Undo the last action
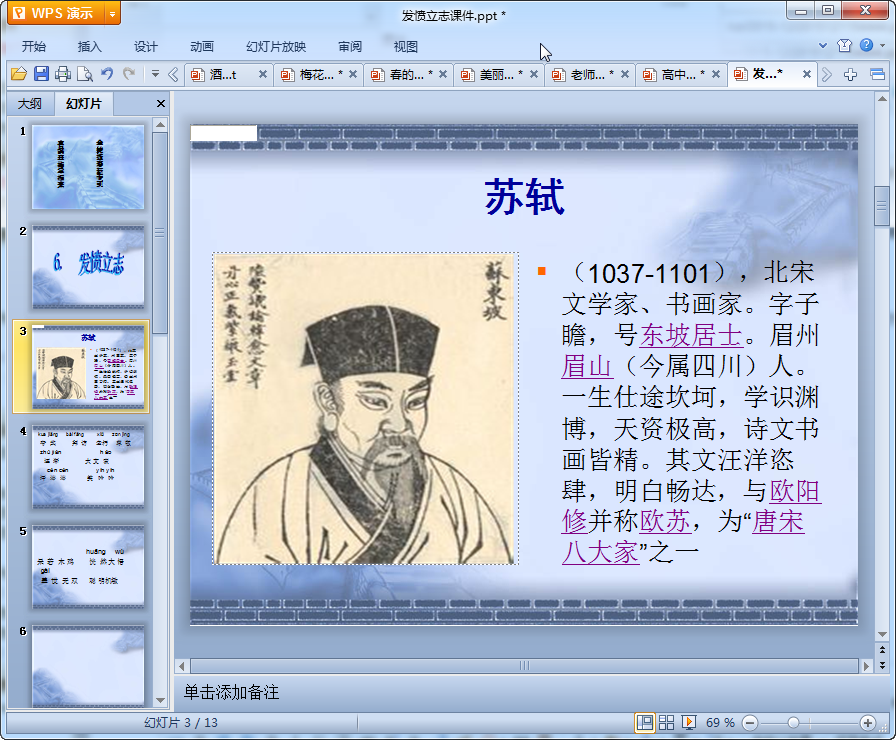This screenshot has height=740, width=896. (107, 74)
